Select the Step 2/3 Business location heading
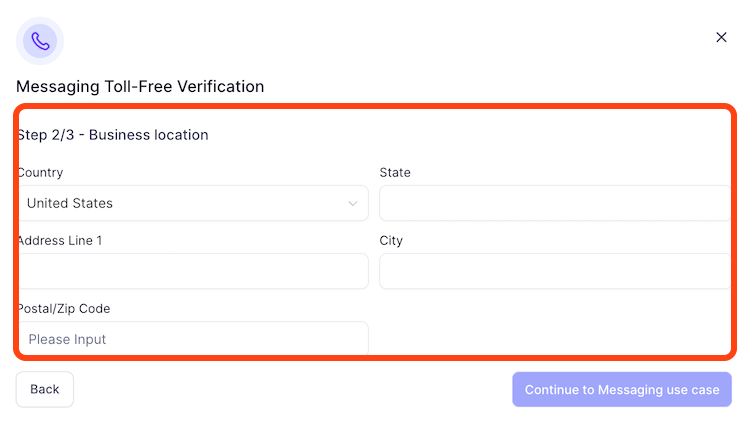742x424 pixels. click(x=113, y=135)
